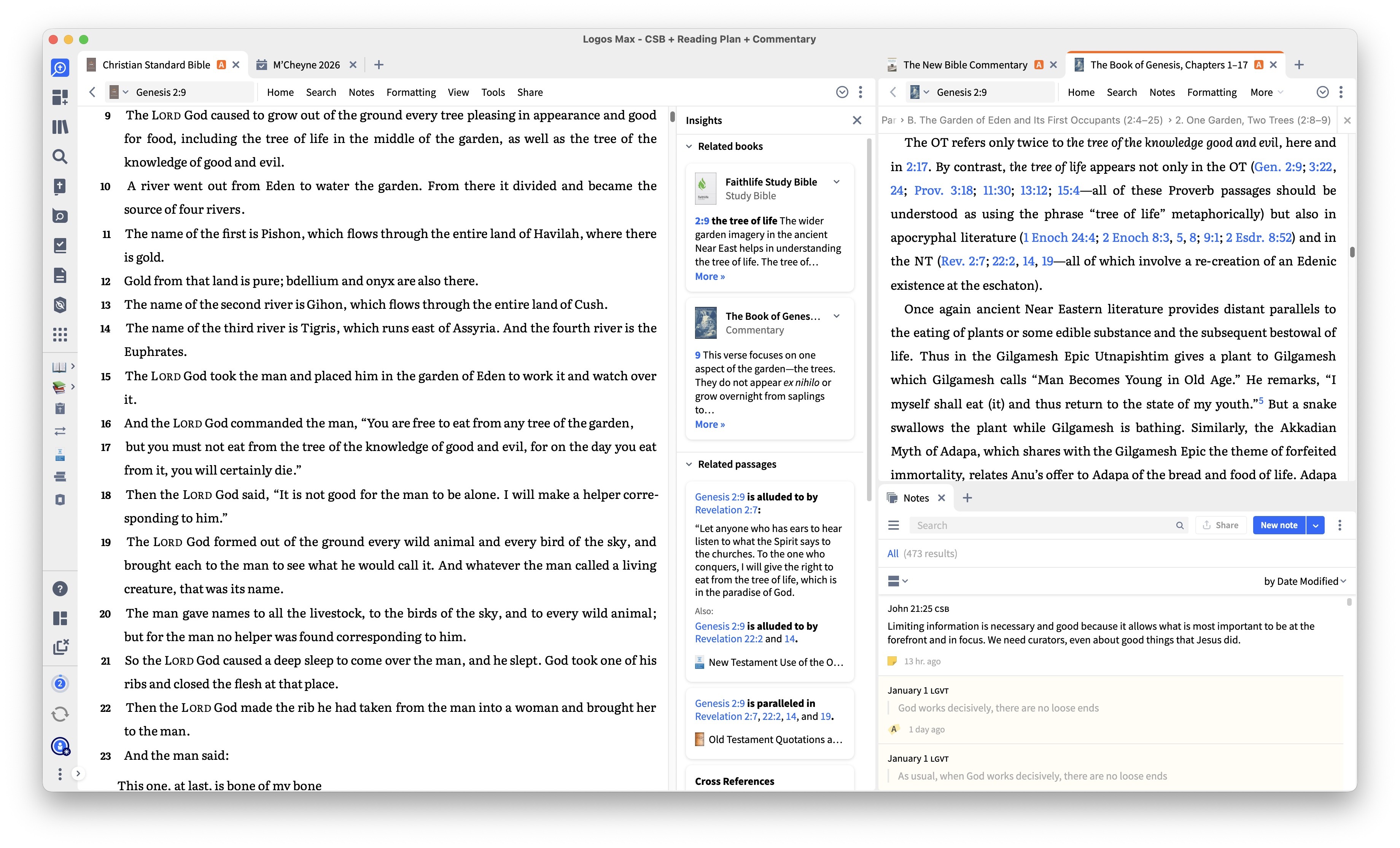Open the Revelation 2:7 passage link

coord(726,510)
